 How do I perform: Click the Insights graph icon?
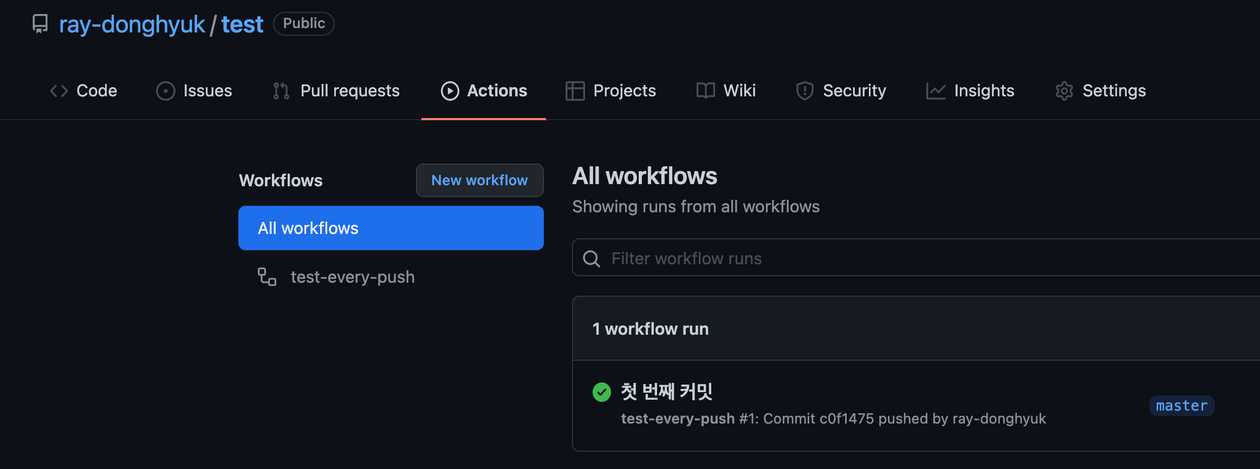936,91
